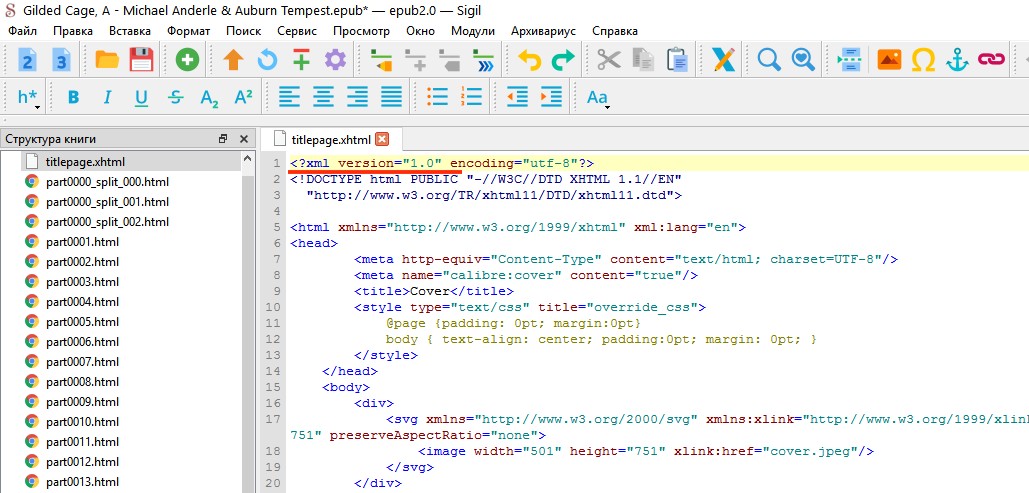The image size is (1029, 493).
Task: Open the Find and Replace magnifier
Action: (769, 60)
